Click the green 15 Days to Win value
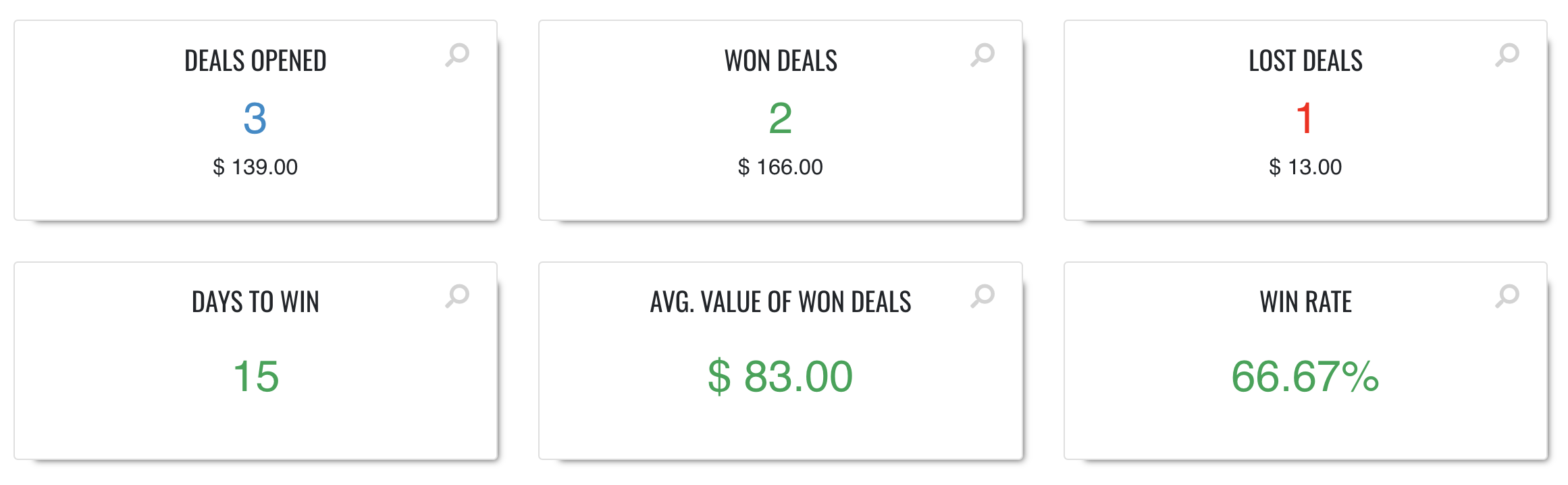The height and width of the screenshot is (485, 1568). point(256,376)
